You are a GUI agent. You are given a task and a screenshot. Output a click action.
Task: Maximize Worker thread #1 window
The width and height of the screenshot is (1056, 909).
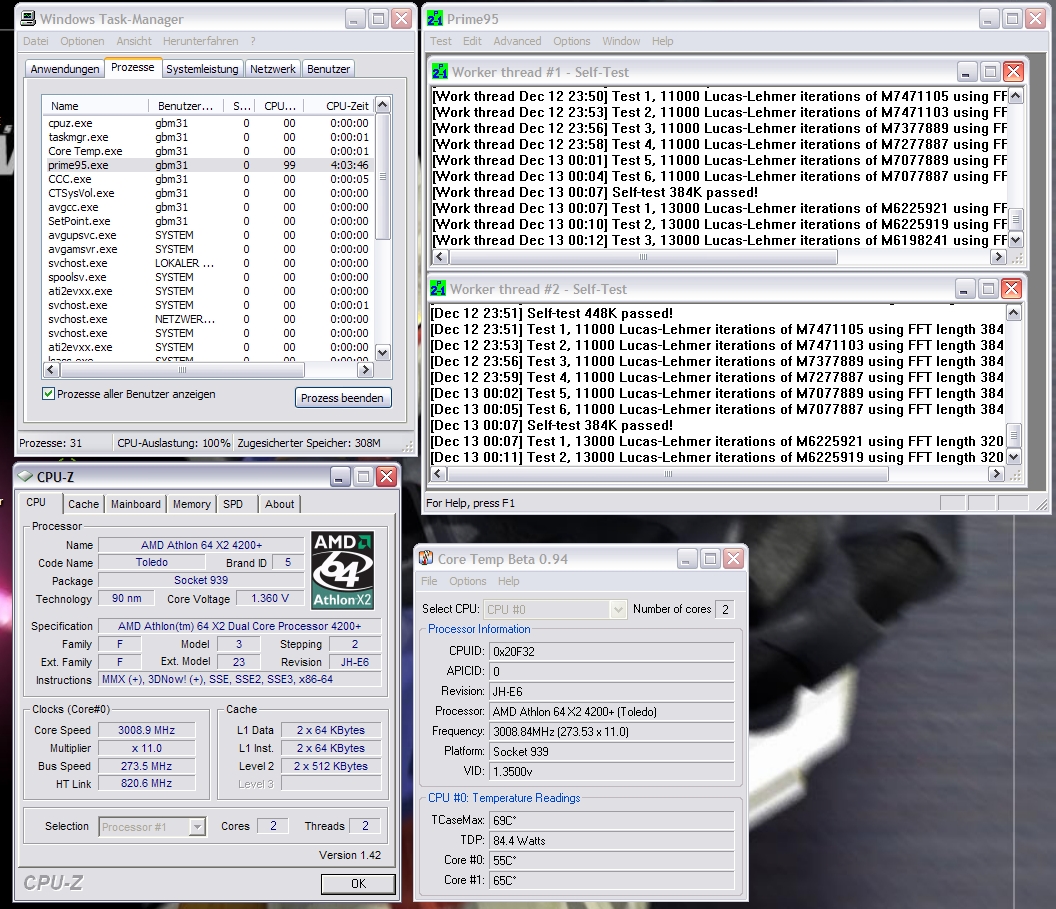click(990, 71)
